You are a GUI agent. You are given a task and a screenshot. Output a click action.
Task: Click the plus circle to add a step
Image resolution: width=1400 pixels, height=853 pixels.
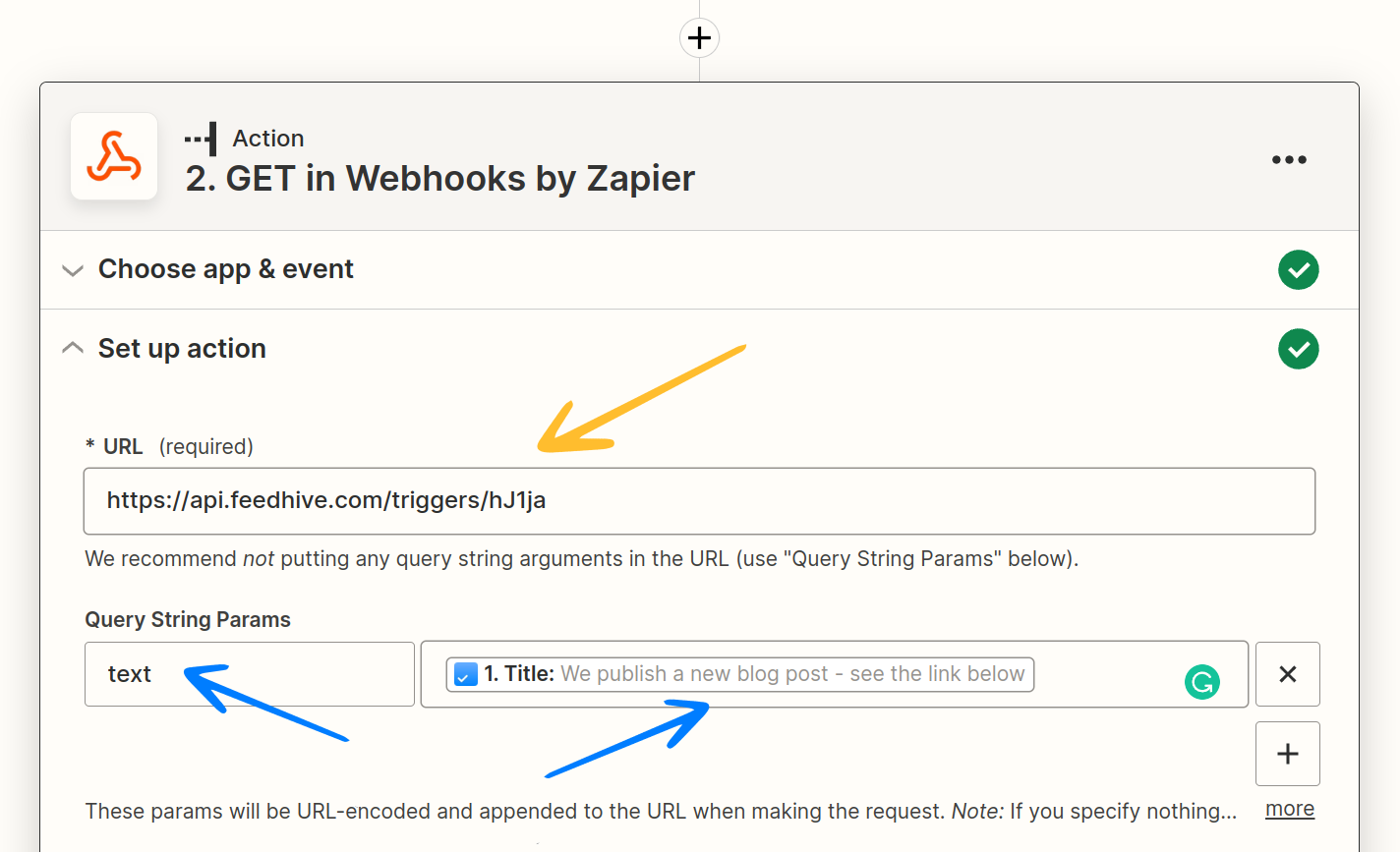[699, 38]
